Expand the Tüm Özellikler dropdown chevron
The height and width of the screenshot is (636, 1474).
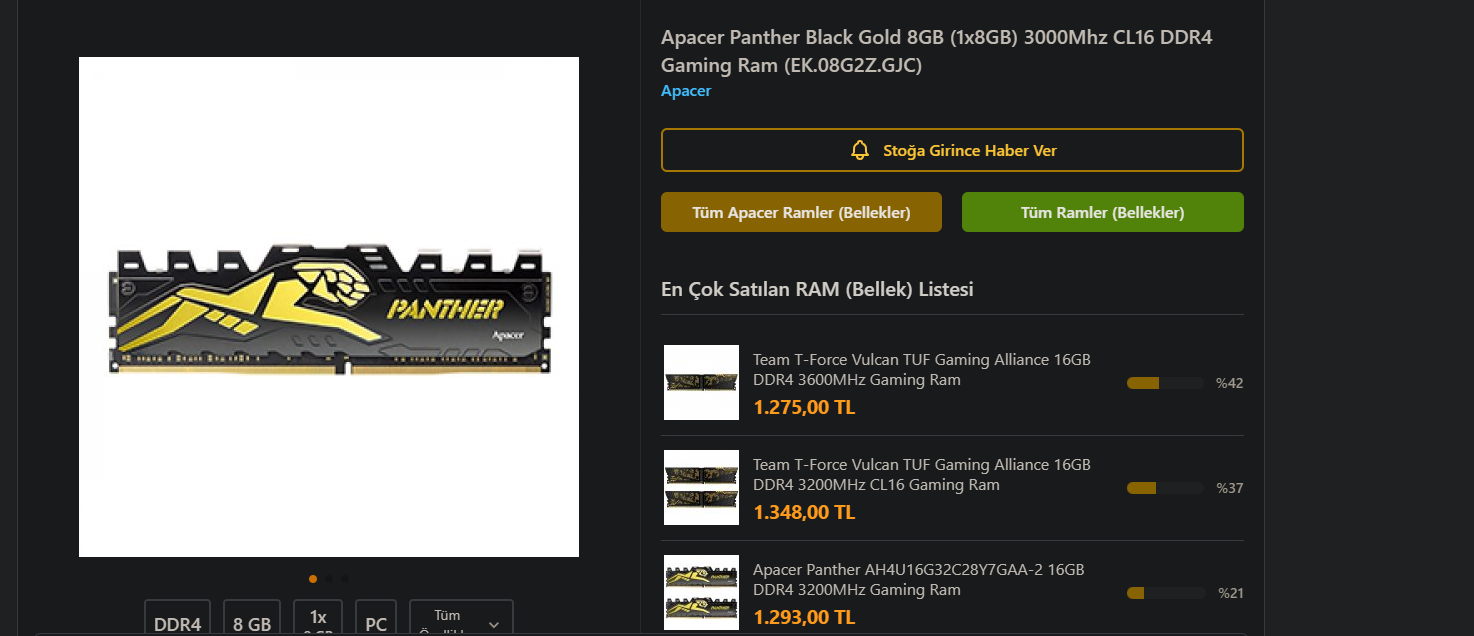[x=494, y=624]
